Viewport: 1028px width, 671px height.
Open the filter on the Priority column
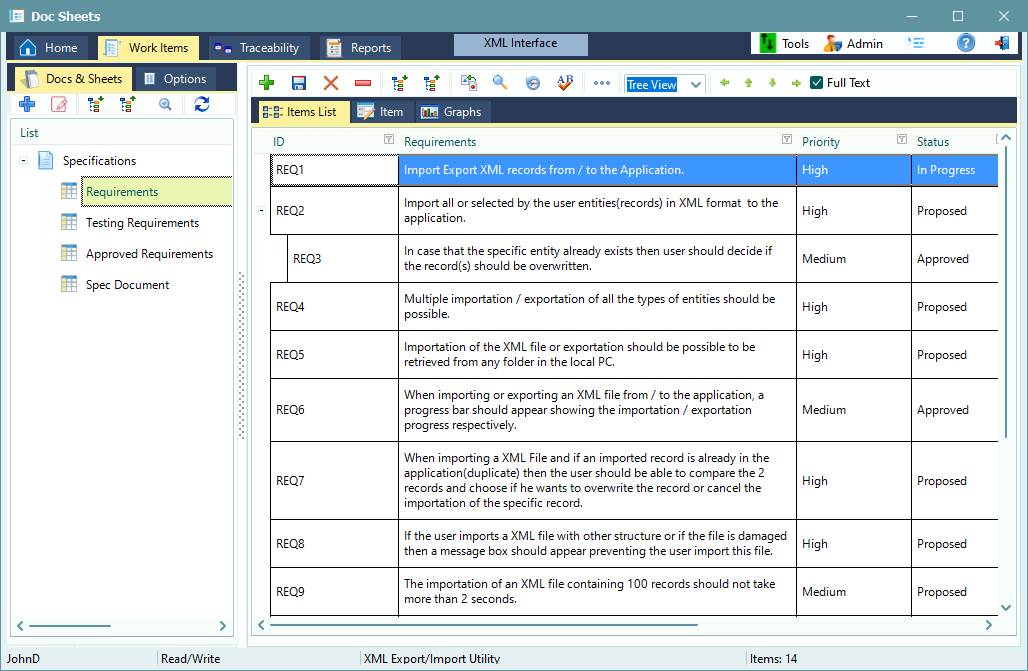pos(902,140)
